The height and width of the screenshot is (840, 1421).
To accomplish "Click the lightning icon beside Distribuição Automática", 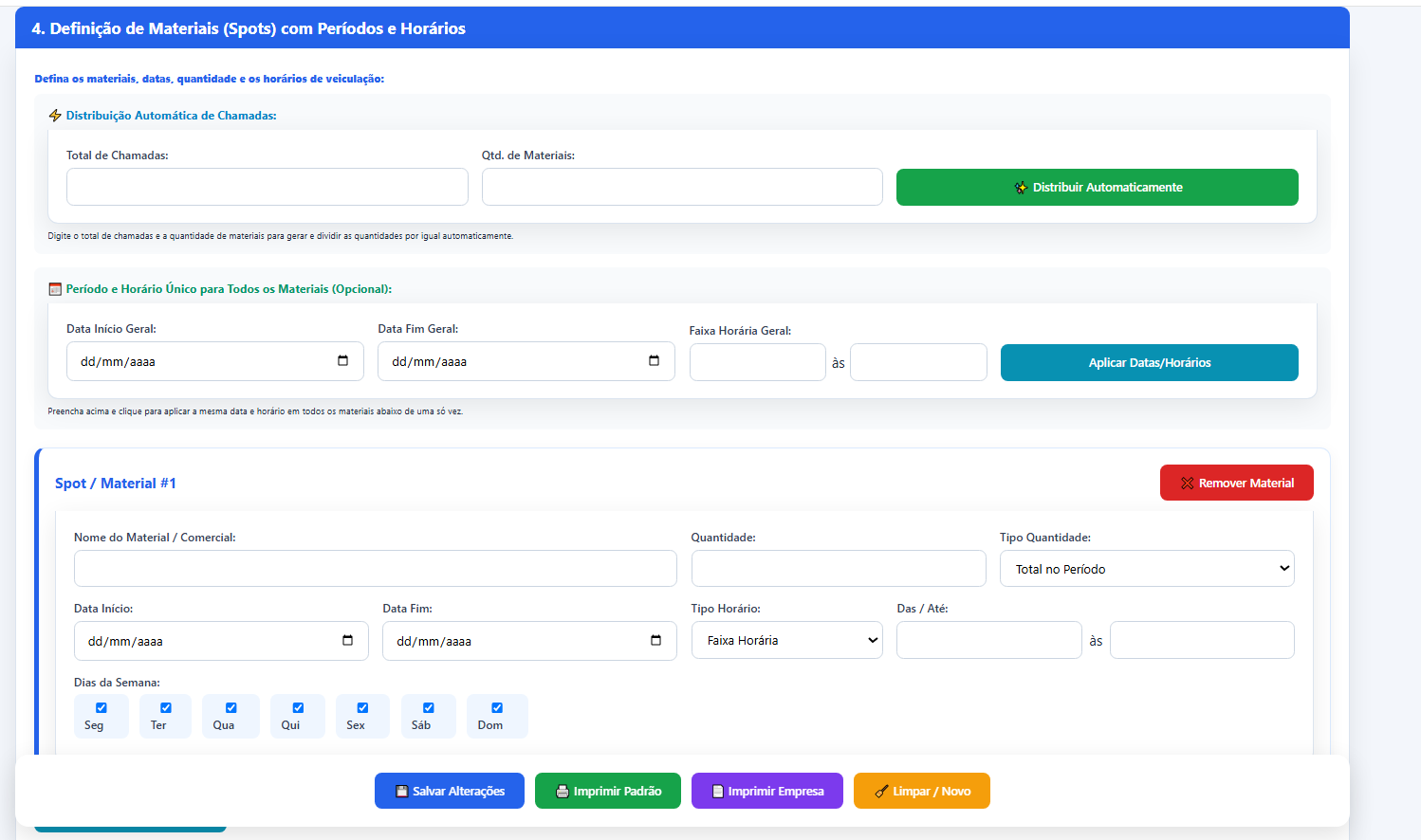I will click(x=55, y=116).
